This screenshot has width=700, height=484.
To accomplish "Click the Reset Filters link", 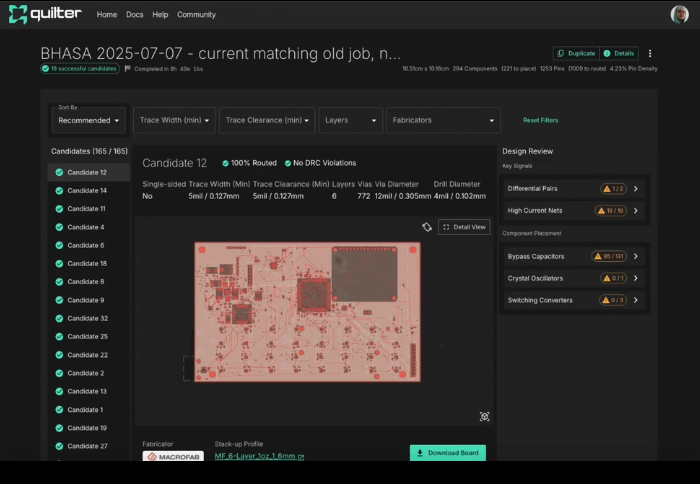I will tap(540, 120).
